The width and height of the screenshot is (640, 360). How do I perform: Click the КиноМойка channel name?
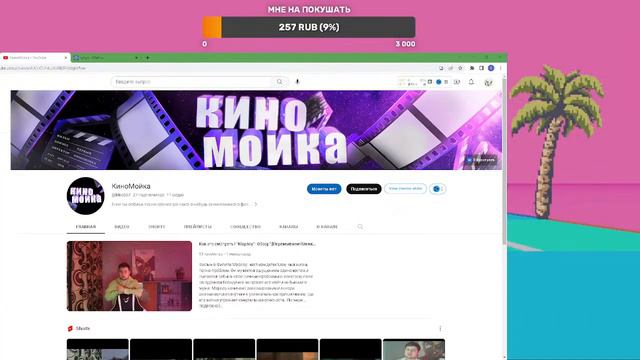[x=131, y=186]
